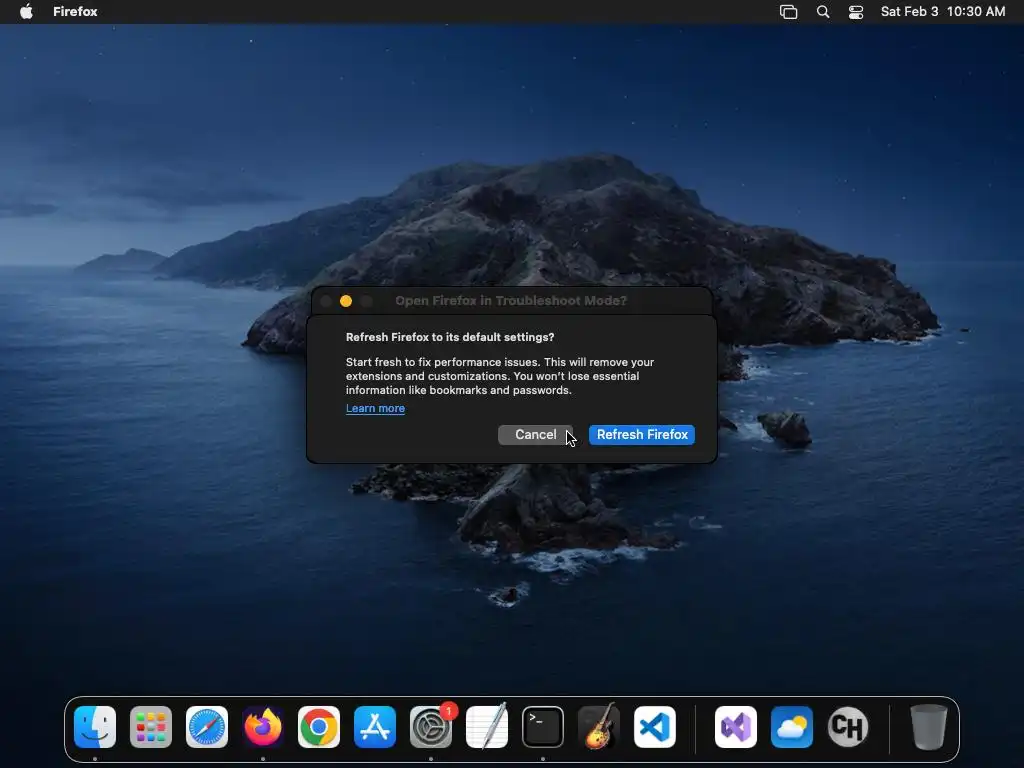This screenshot has height=768, width=1024.
Task: Launch Safari from the Dock
Action: pos(207,727)
